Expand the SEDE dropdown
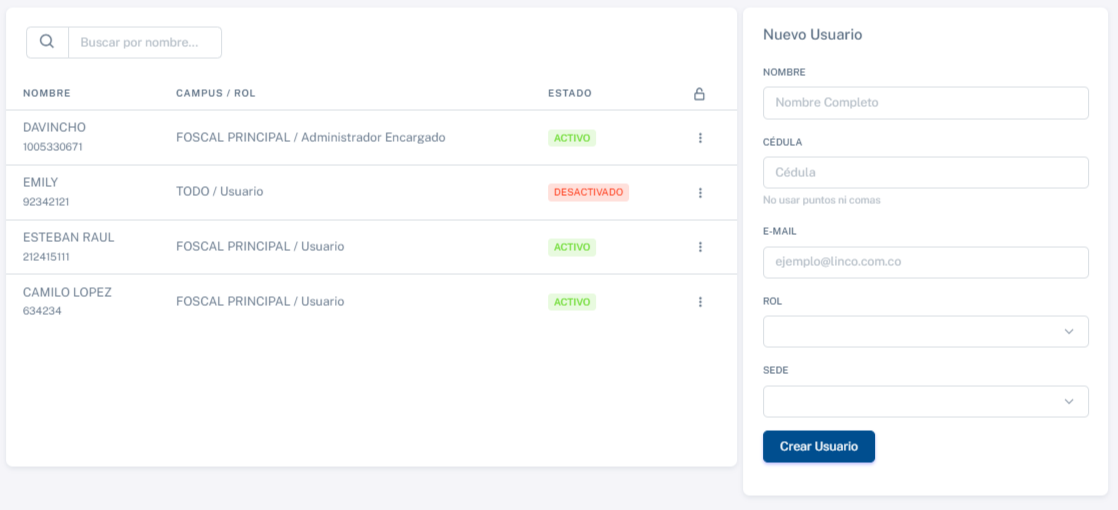The image size is (1118, 510). point(925,402)
